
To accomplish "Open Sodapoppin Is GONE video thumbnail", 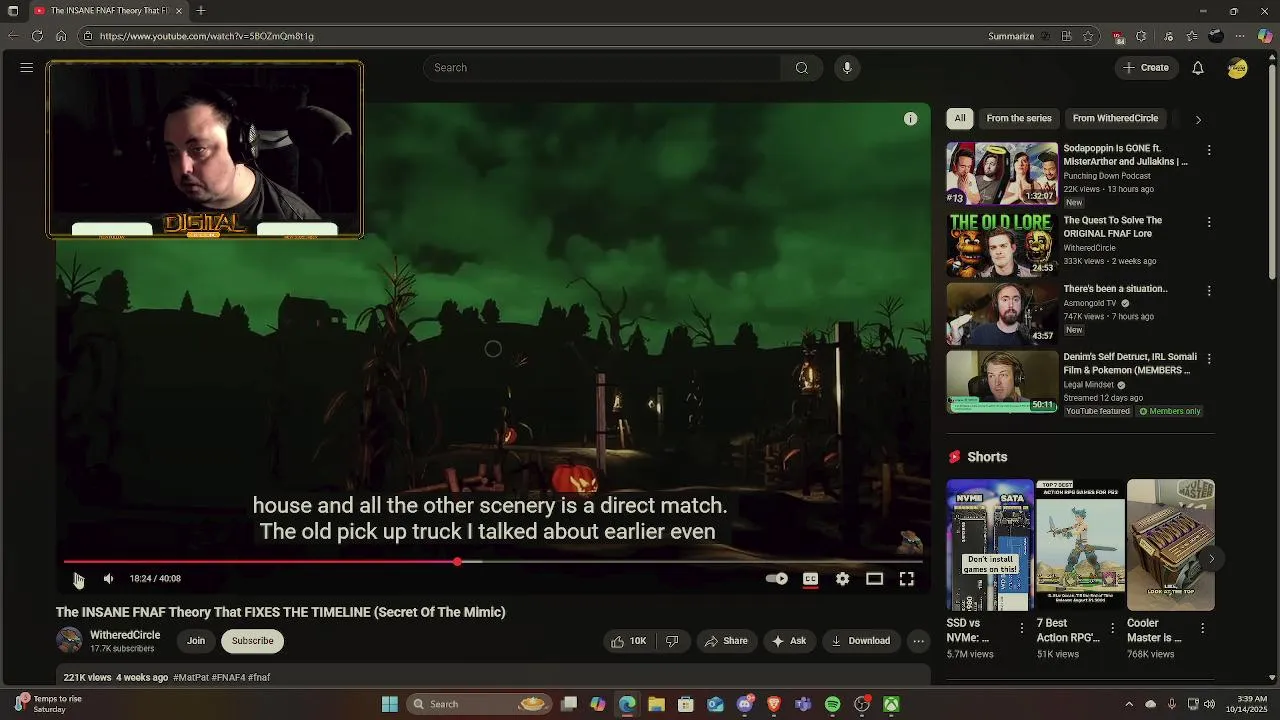I will click(x=1002, y=173).
